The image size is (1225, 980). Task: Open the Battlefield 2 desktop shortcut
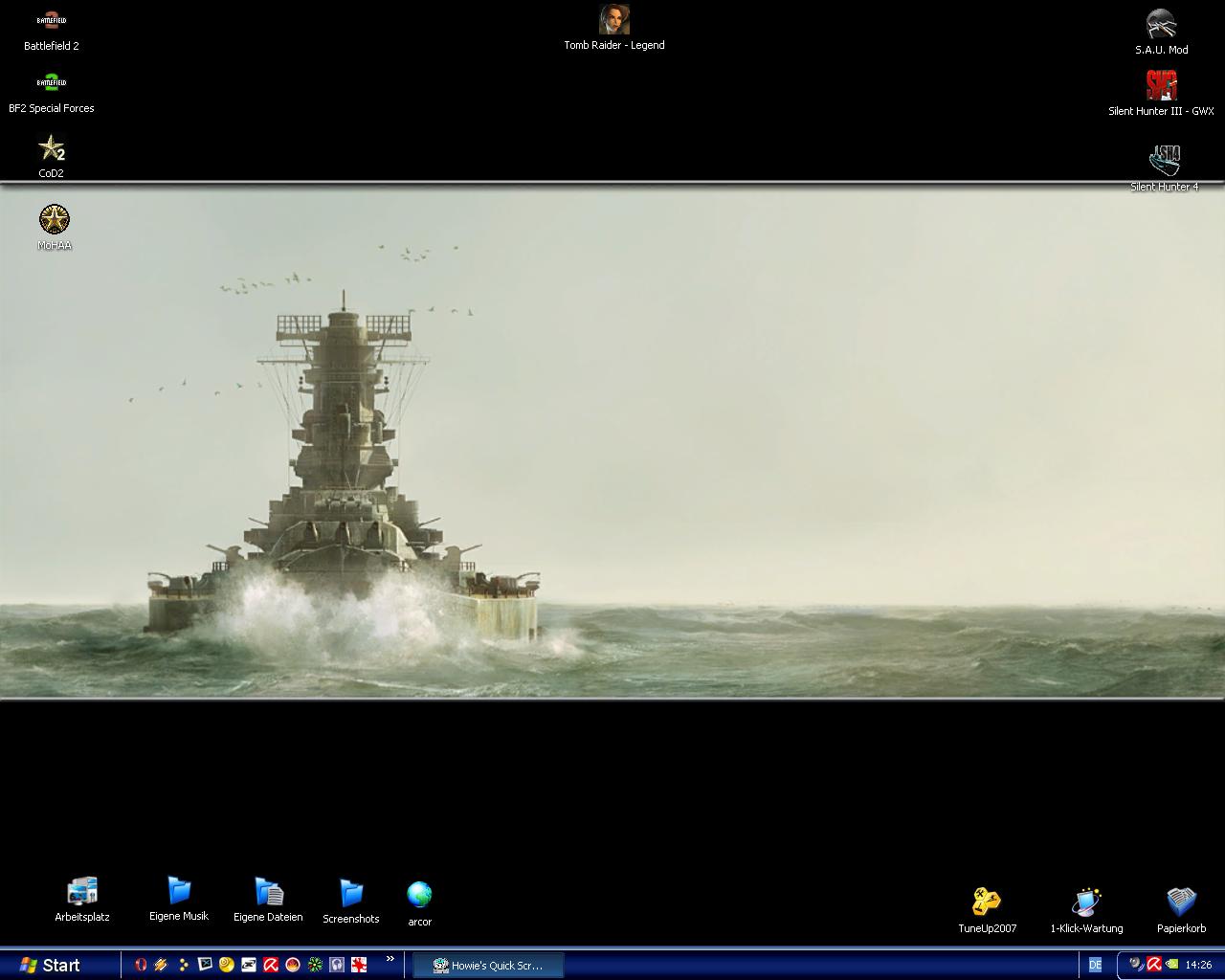(x=52, y=31)
